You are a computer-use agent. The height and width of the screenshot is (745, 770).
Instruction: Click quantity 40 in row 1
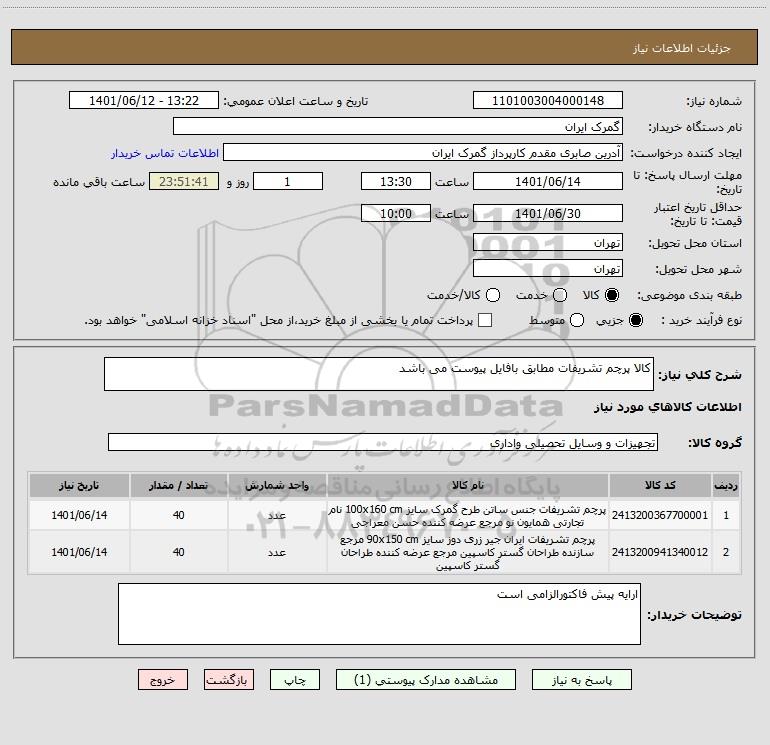pyautogui.click(x=178, y=515)
